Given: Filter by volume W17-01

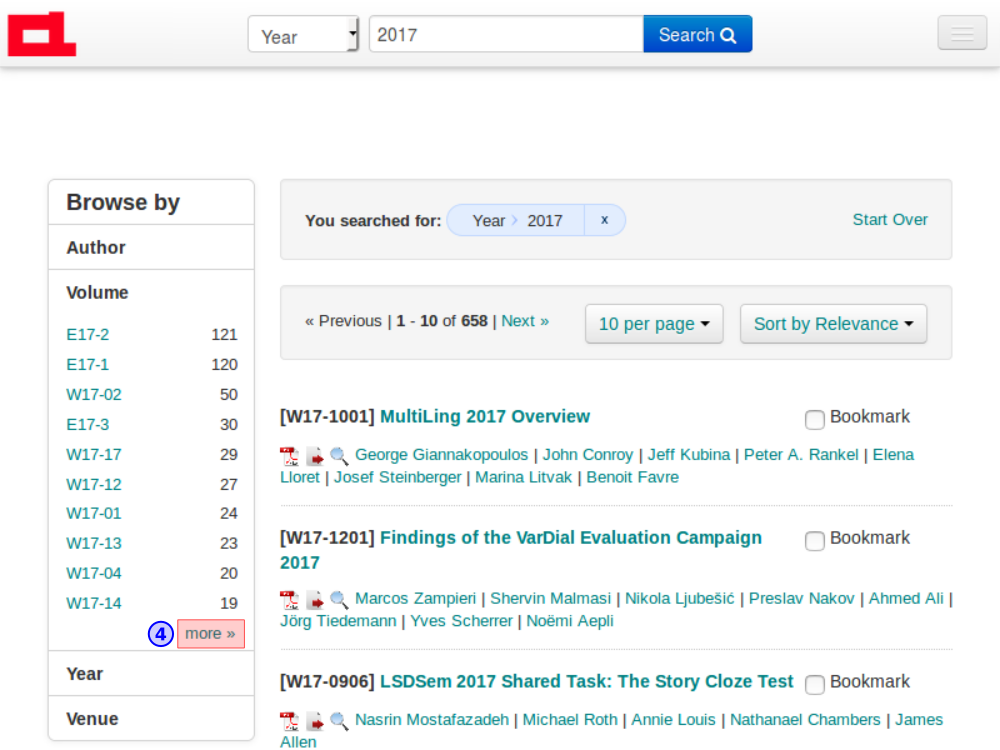Looking at the screenshot, I should pyautogui.click(x=94, y=513).
